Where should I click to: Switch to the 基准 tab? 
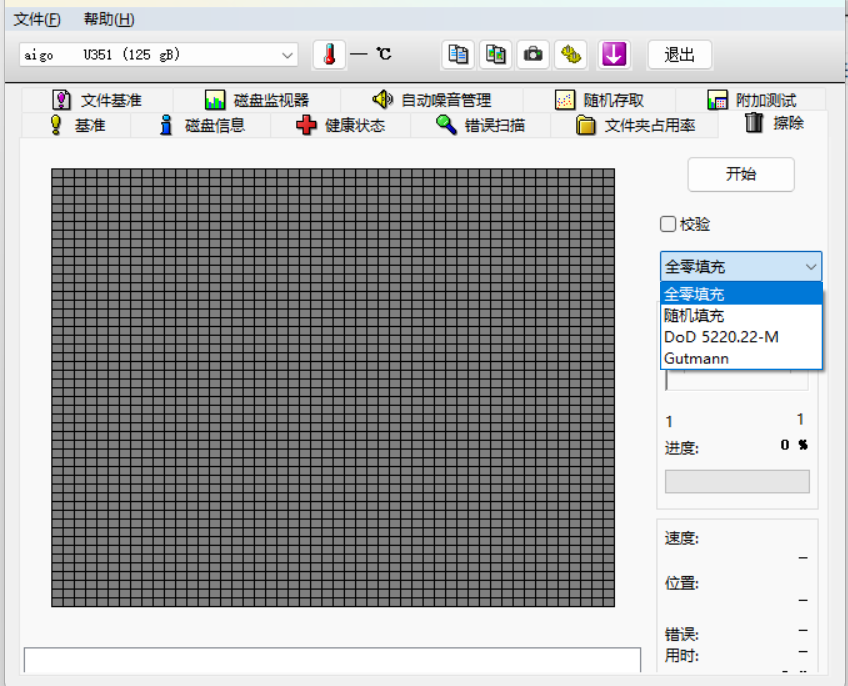76,126
